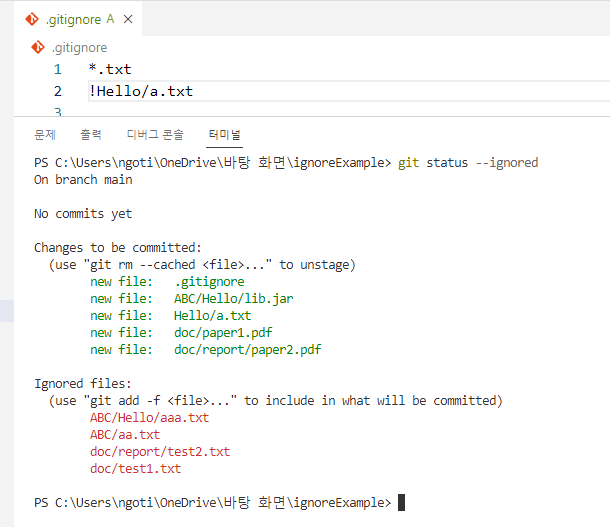
Task: Switch to the 터미널 panel tab
Action: [224, 135]
